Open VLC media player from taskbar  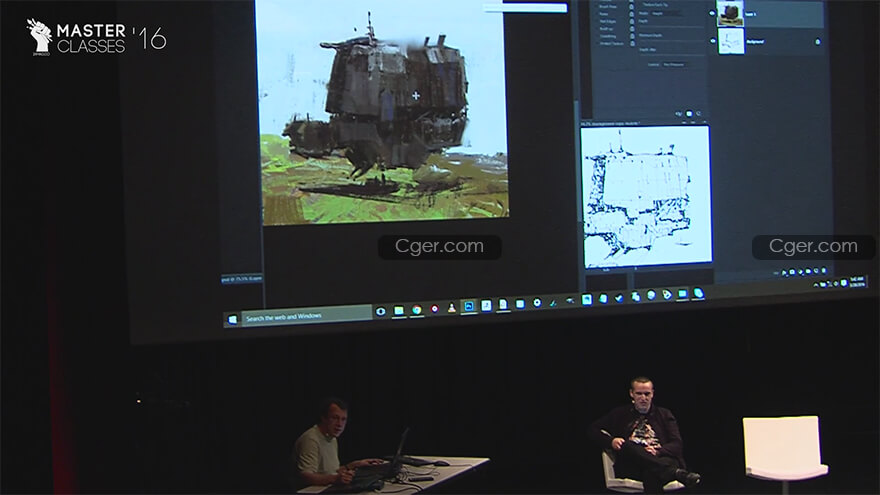point(451,308)
